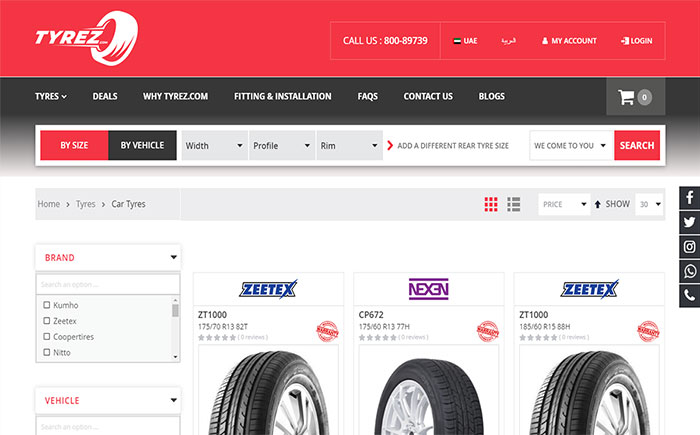Open the Zeetex ZT1000 175/70 R13 tyre image

coord(268,390)
